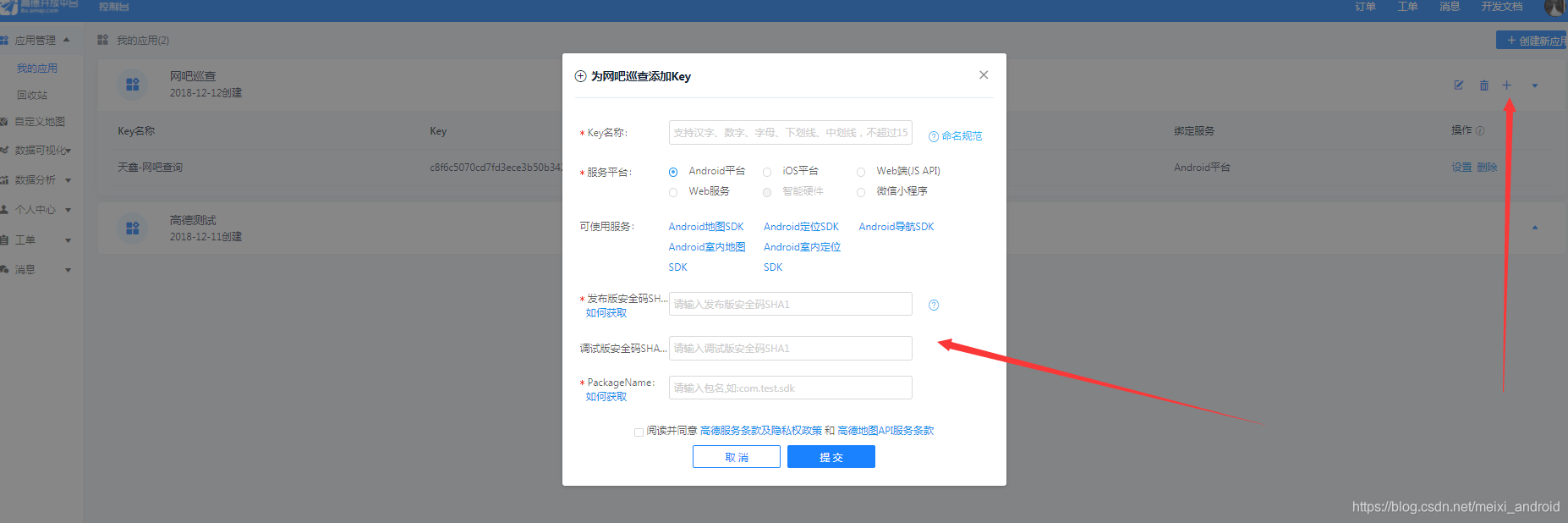Click the 删除 link for 天鑫-网吧查询

tap(1487, 168)
